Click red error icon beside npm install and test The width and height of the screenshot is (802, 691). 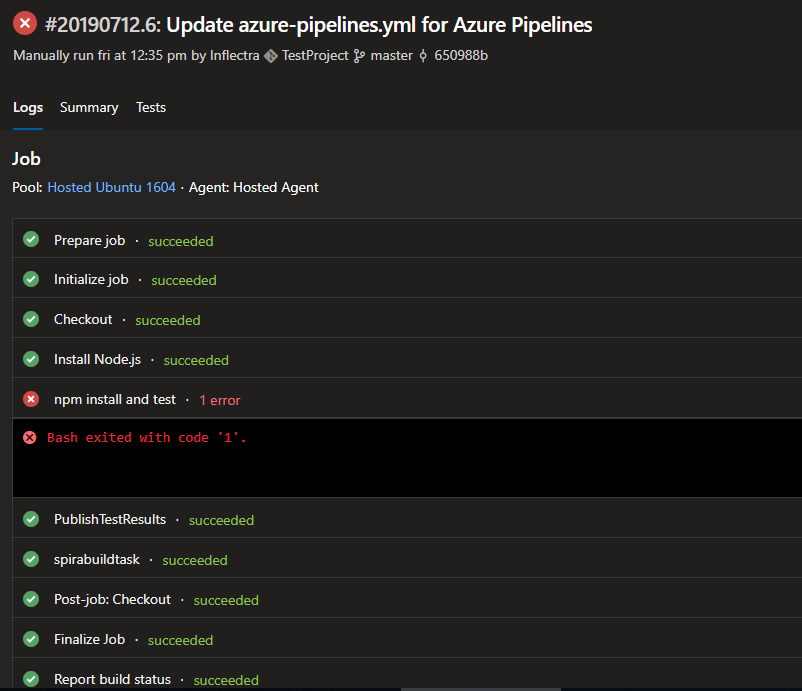(x=31, y=400)
